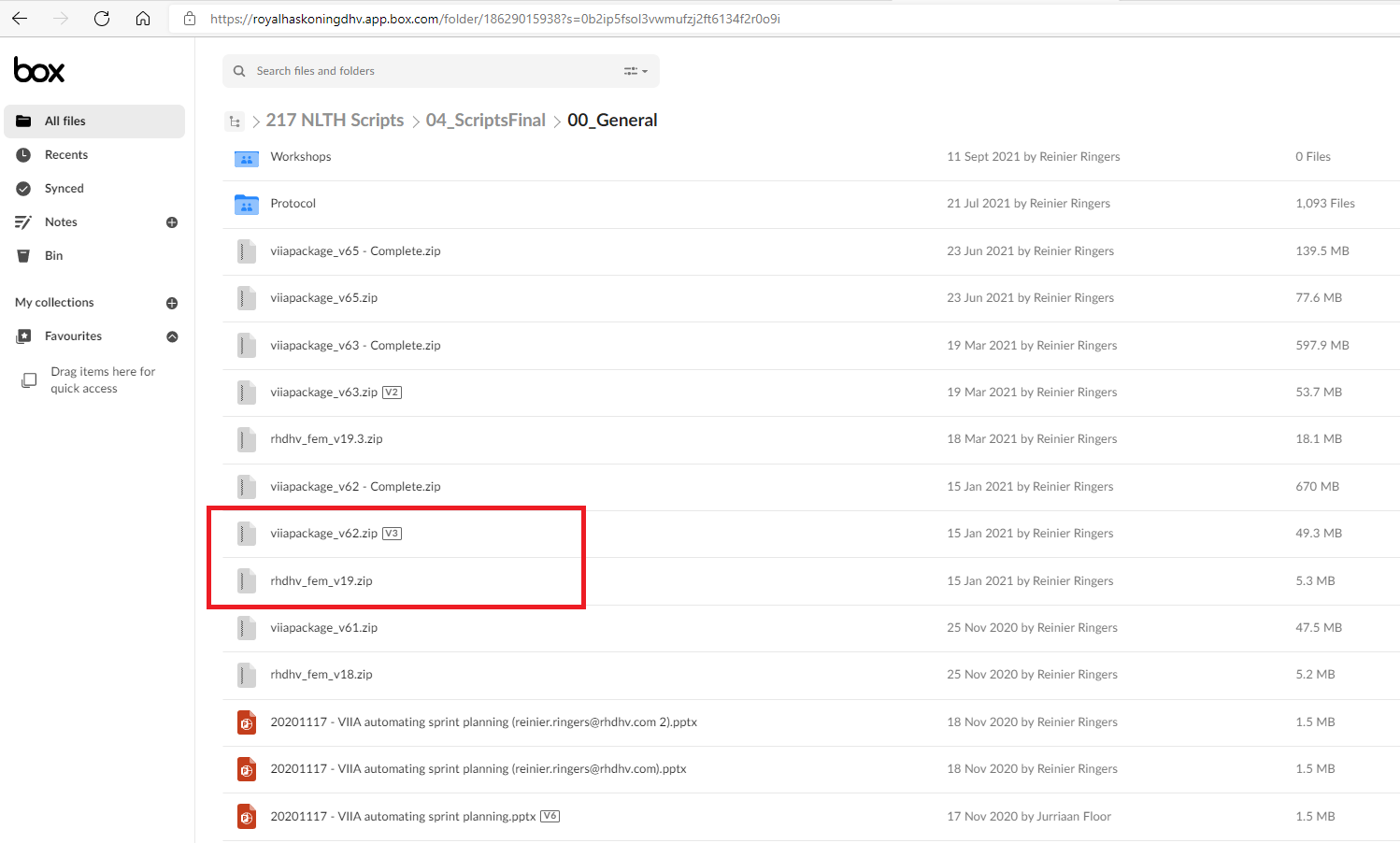Screen dimensions: 1400x843
Task: Click the V2 version badge on viiapackage_v63.zip
Action: pyautogui.click(x=393, y=393)
